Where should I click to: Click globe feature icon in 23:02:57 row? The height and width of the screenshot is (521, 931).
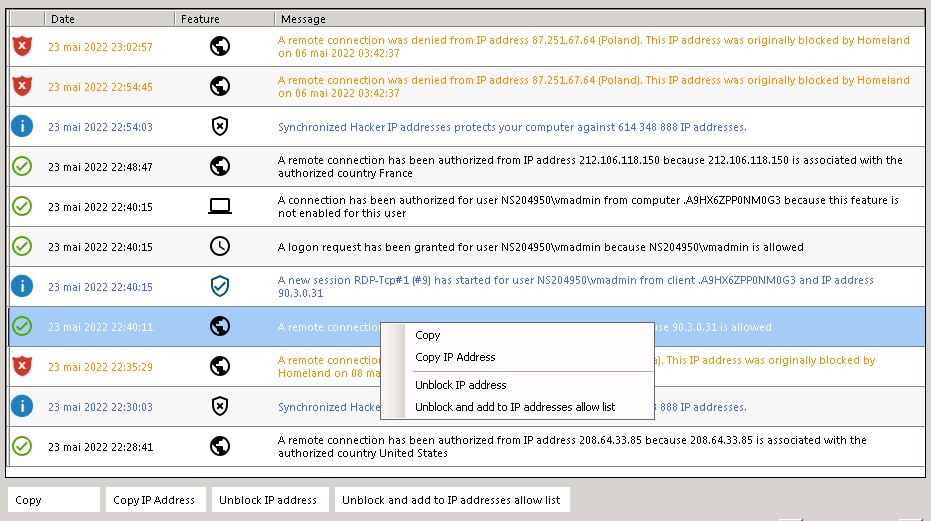(x=220, y=46)
